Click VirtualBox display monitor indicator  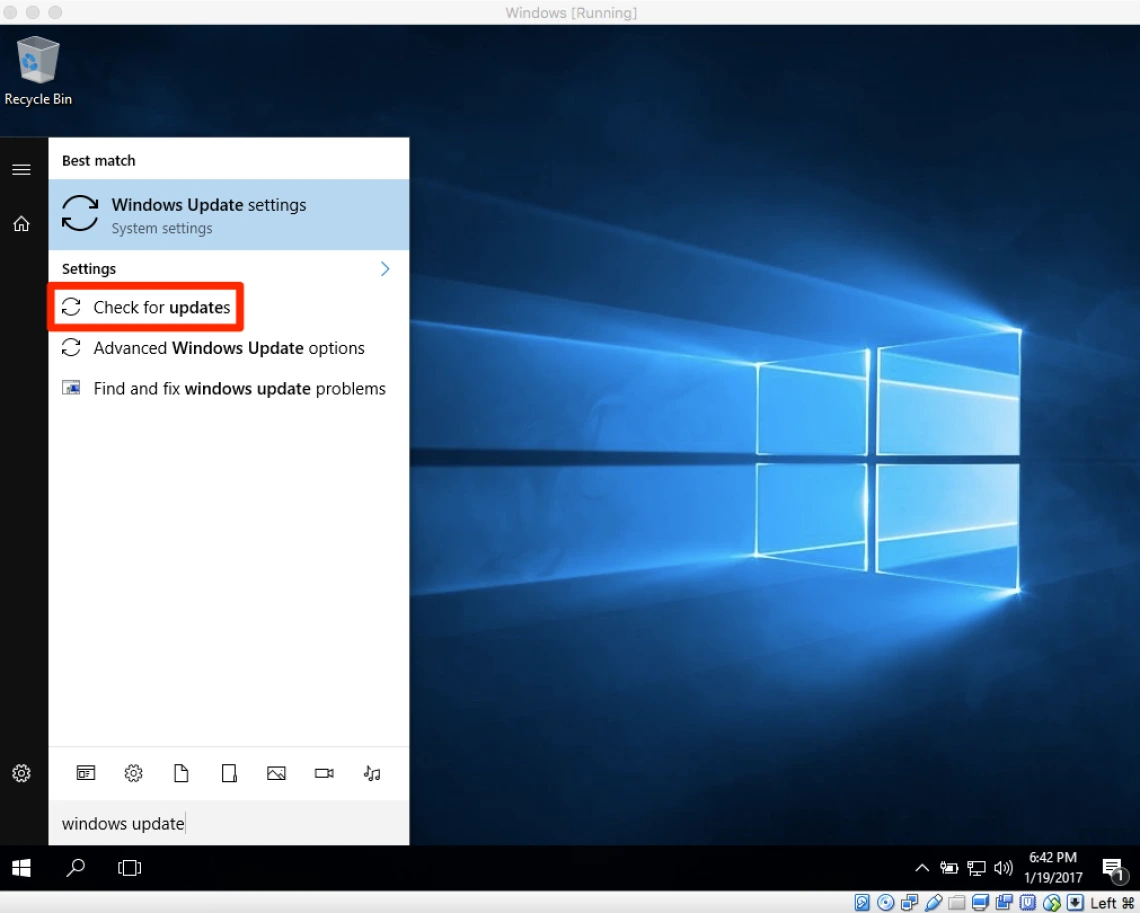(x=980, y=903)
